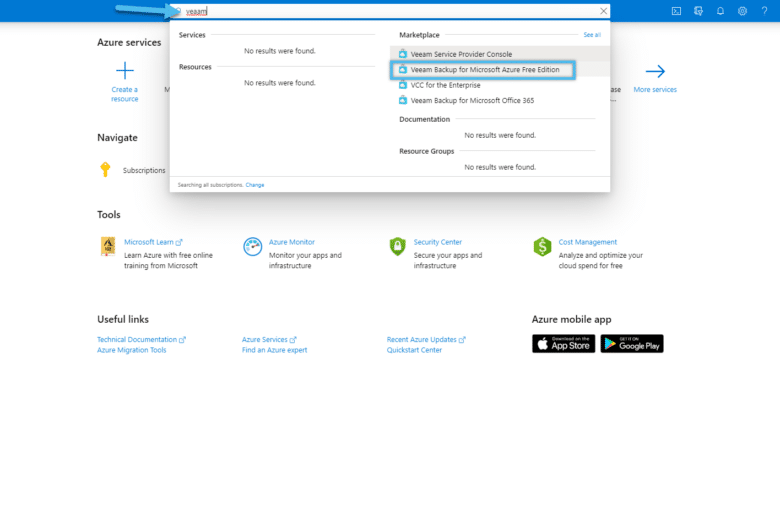Open help question mark icon

(765, 11)
